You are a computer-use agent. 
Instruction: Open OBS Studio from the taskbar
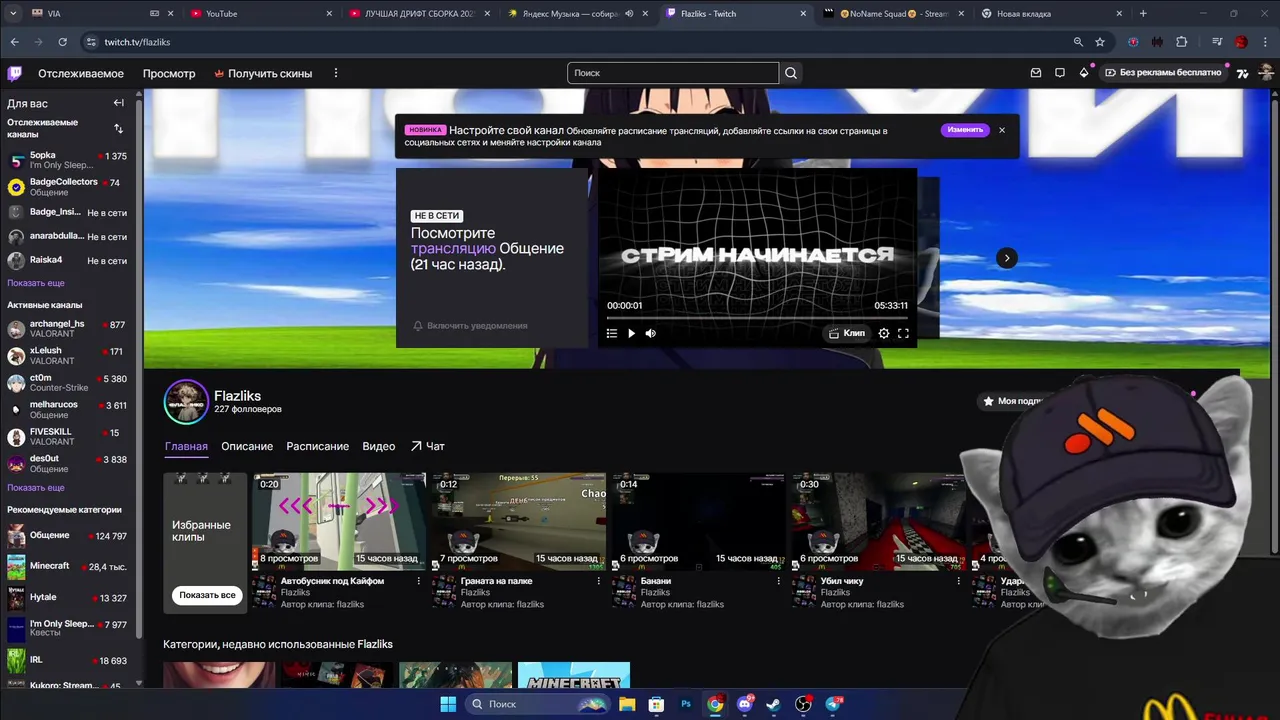click(x=803, y=704)
